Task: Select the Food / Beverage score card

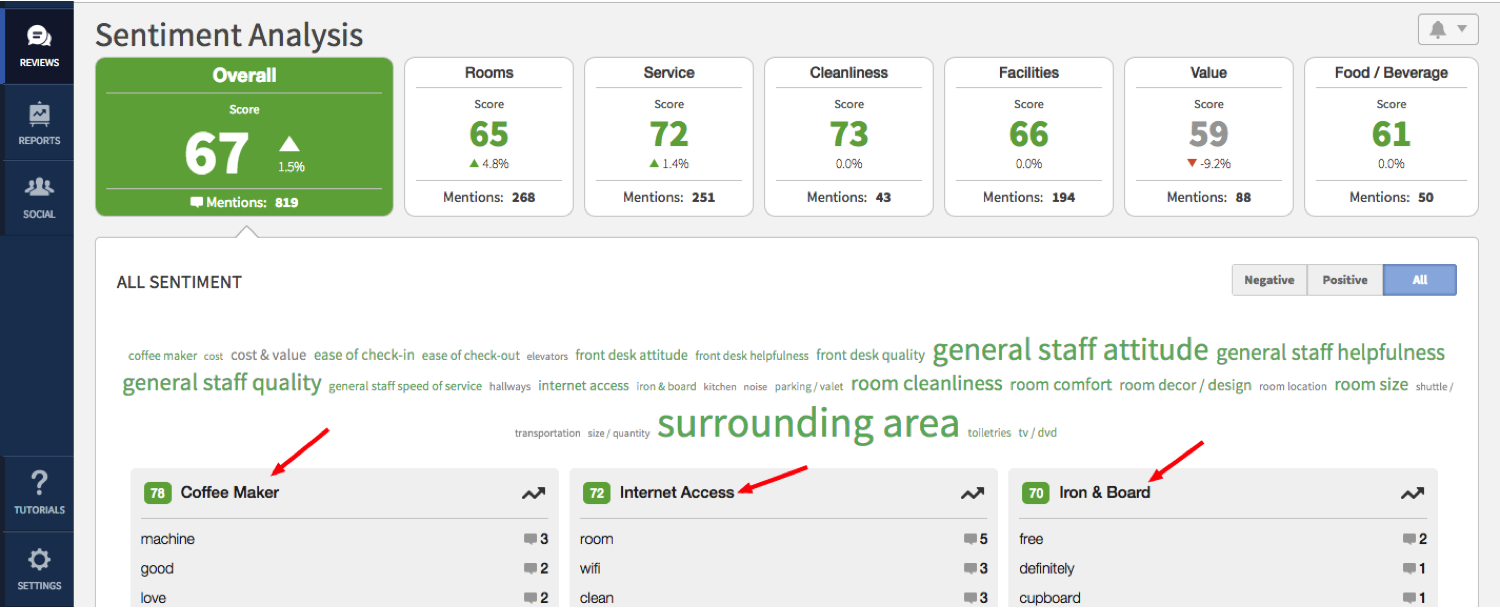Action: point(1391,137)
